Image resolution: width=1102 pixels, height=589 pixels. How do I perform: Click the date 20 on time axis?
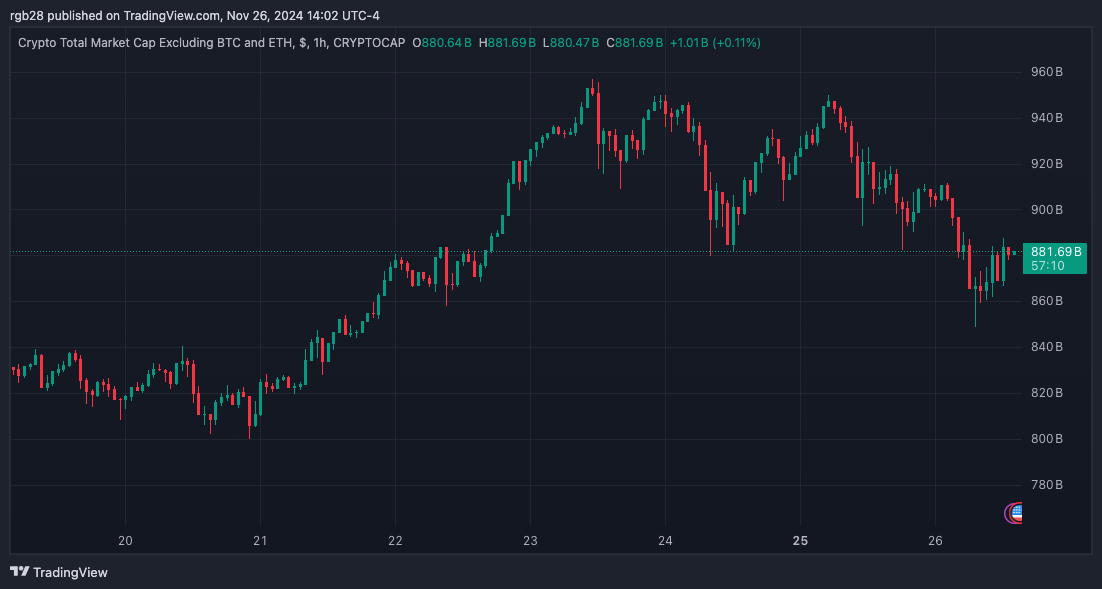126,541
